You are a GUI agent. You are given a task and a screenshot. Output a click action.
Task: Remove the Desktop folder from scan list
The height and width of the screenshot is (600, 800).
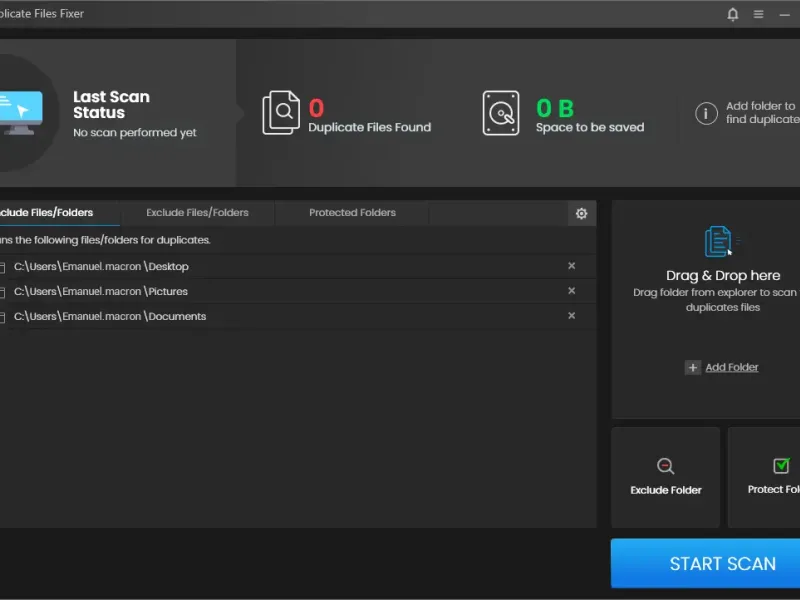571,266
